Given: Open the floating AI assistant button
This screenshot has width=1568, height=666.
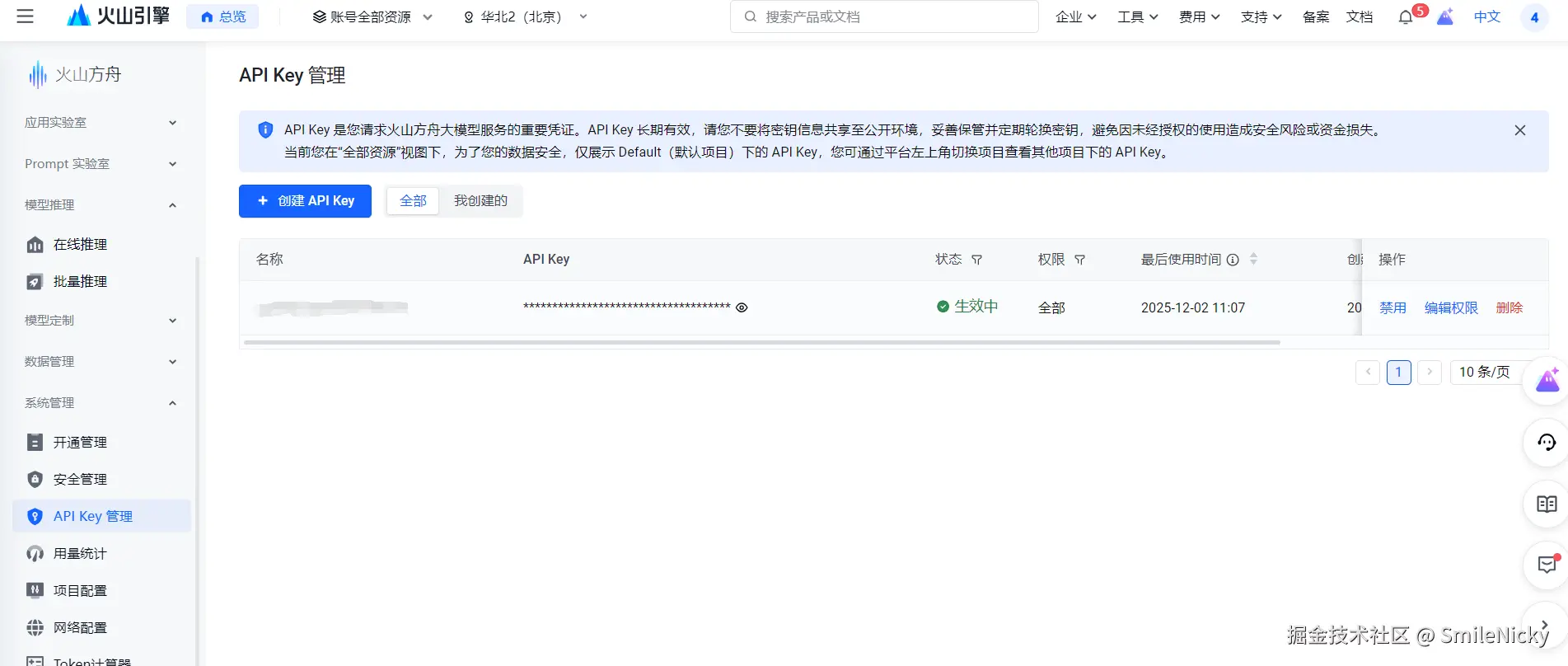Looking at the screenshot, I should 1547,381.
